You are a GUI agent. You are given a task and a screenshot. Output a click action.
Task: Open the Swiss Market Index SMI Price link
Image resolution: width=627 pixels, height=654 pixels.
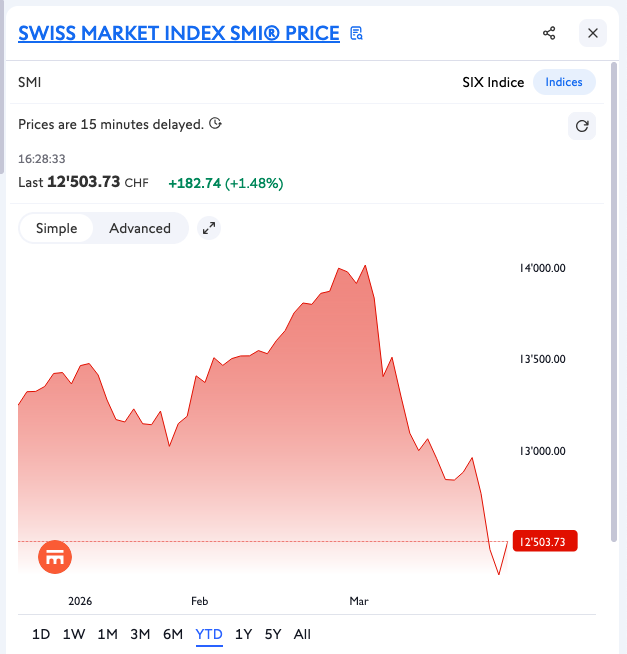coord(179,33)
